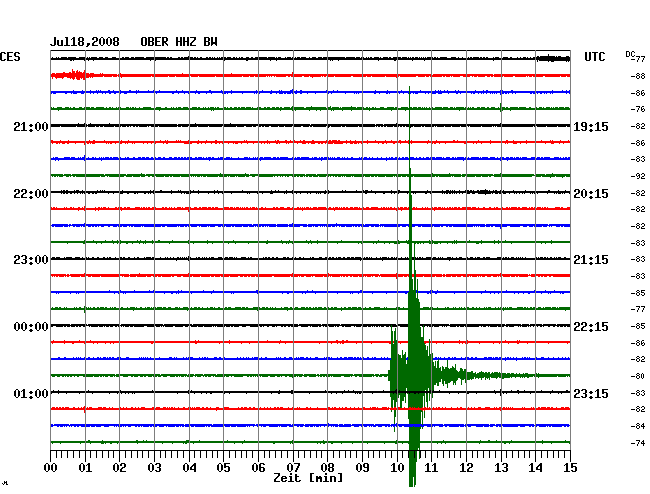
Task: Click the thick black burst on top trace
Action: (x=553, y=58)
